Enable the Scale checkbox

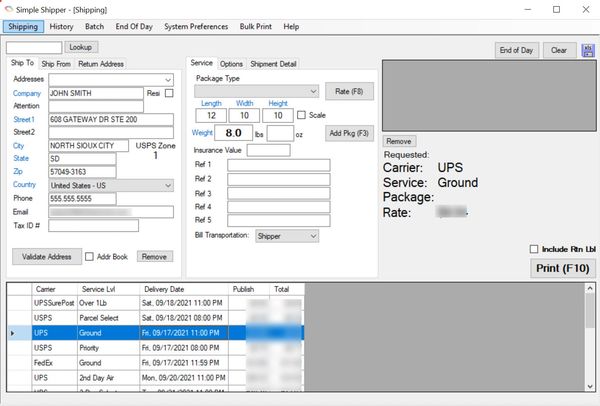pyautogui.click(x=303, y=115)
